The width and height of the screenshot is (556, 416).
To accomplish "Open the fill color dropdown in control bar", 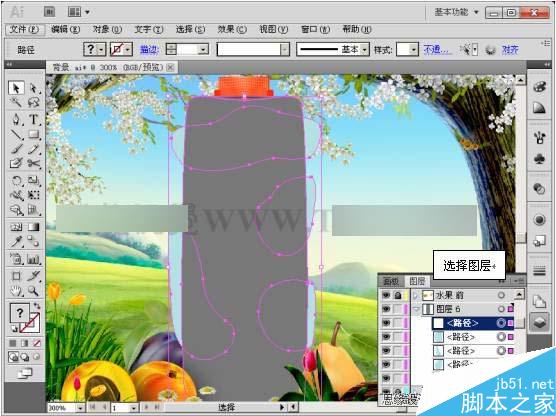I will pyautogui.click(x=101, y=50).
